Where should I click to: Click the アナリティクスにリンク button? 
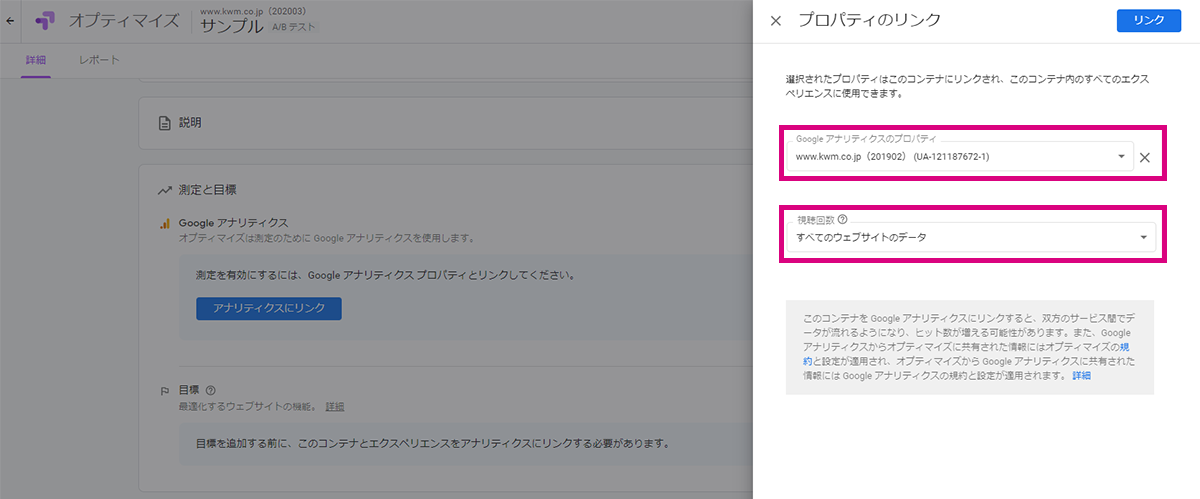[x=269, y=308]
